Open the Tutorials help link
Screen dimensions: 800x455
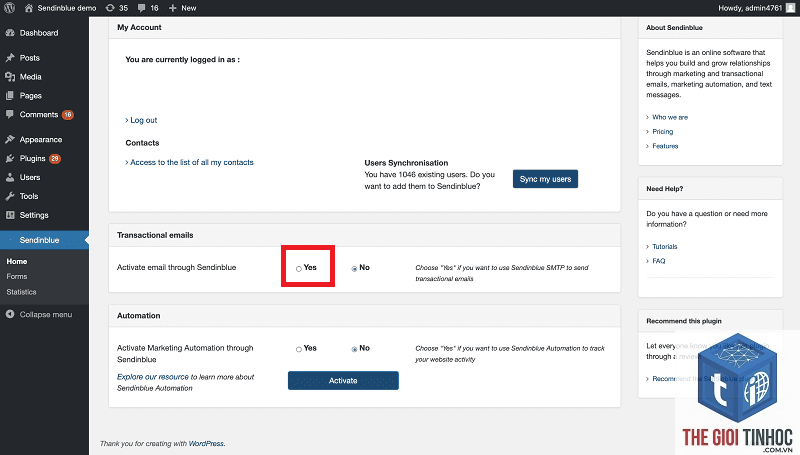pyautogui.click(x=665, y=246)
